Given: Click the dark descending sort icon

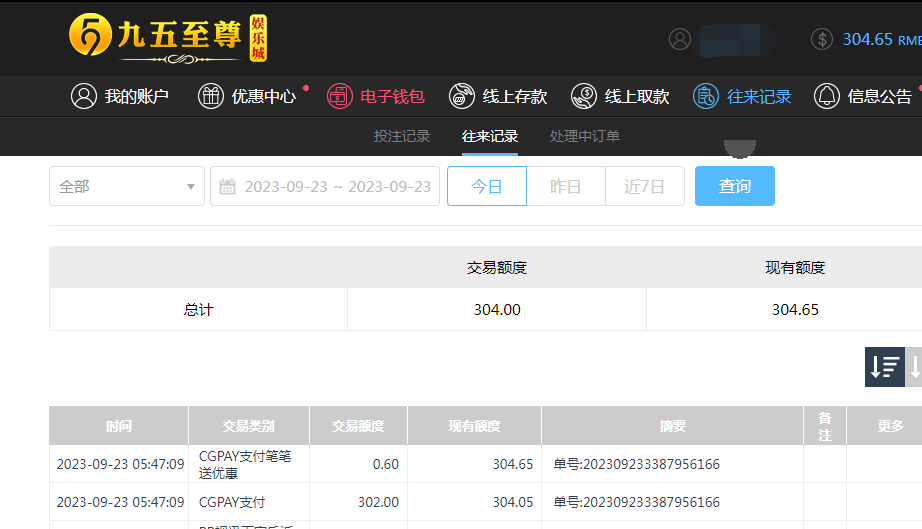Looking at the screenshot, I should point(884,367).
